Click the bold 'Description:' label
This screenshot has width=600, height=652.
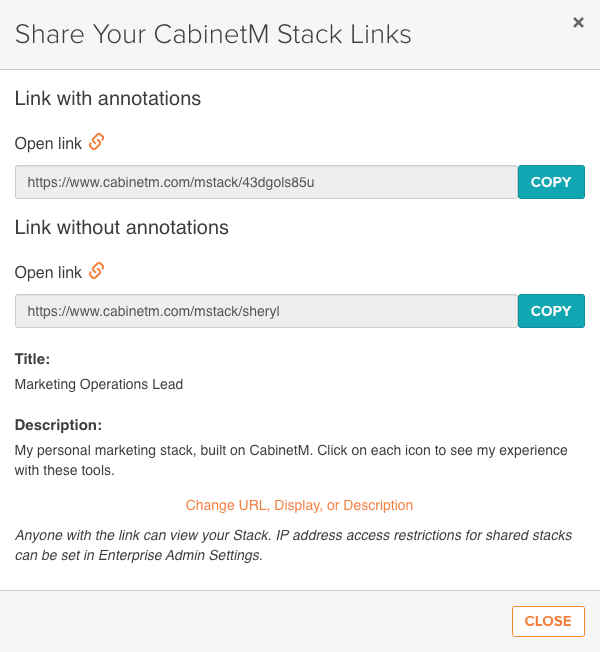tap(58, 425)
